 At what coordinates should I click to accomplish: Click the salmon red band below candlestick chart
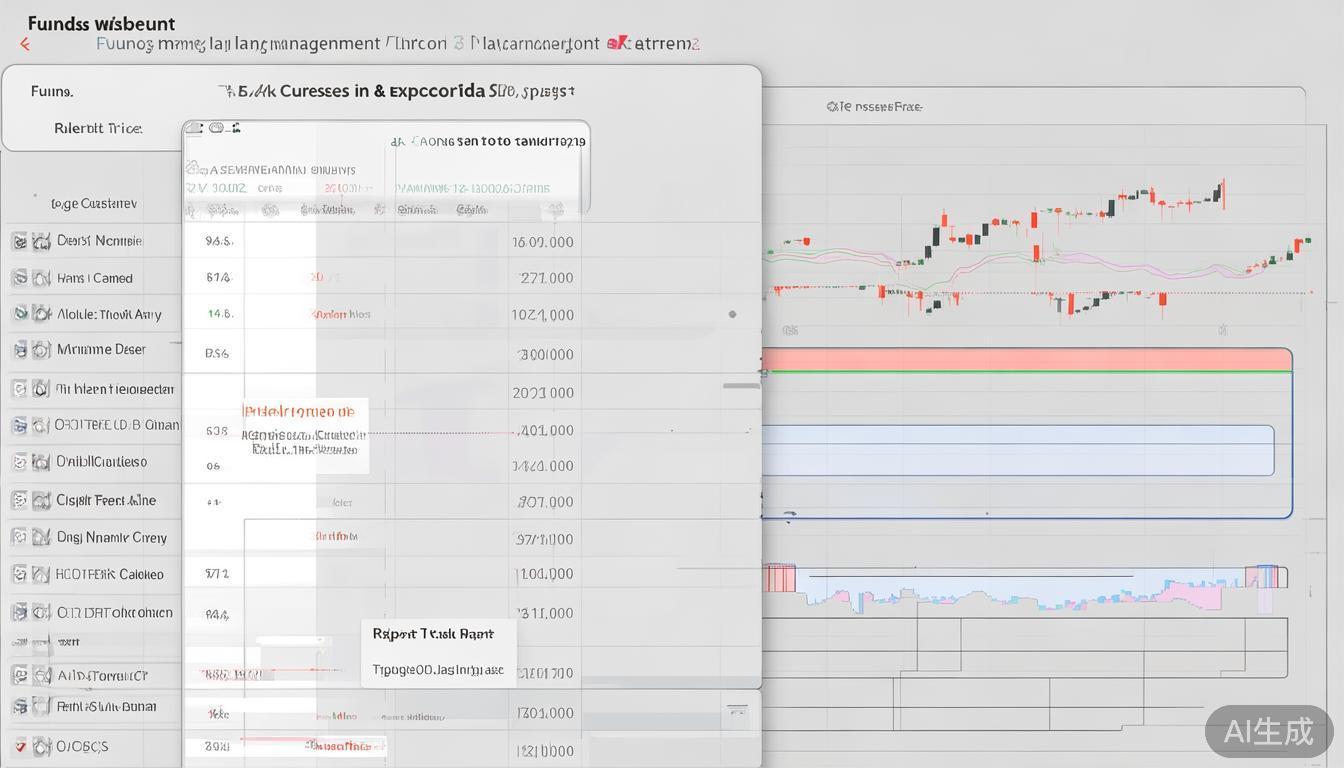tap(1026, 359)
